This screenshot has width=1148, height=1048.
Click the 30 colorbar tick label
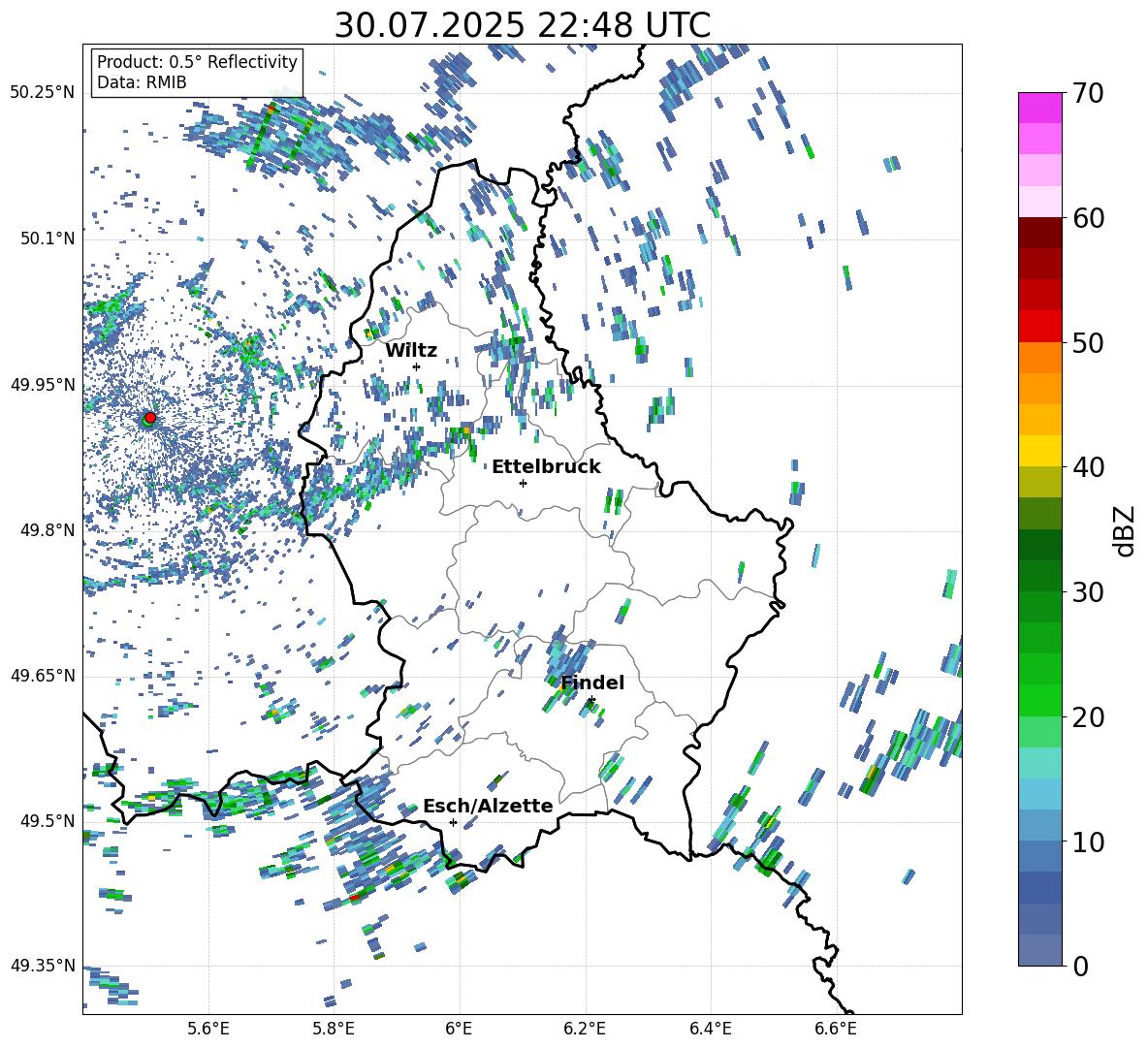(1088, 591)
